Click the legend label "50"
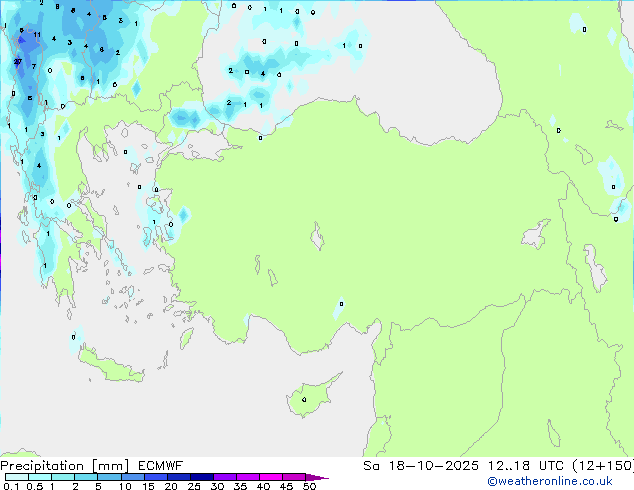Viewport: 634px width, 490px height. tap(309, 486)
